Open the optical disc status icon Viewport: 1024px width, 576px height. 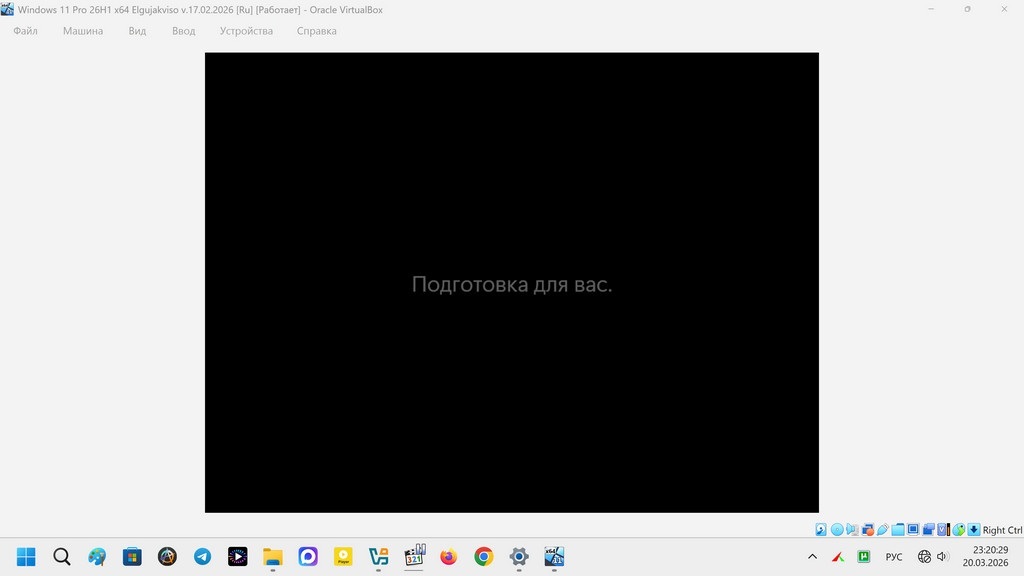[837, 530]
